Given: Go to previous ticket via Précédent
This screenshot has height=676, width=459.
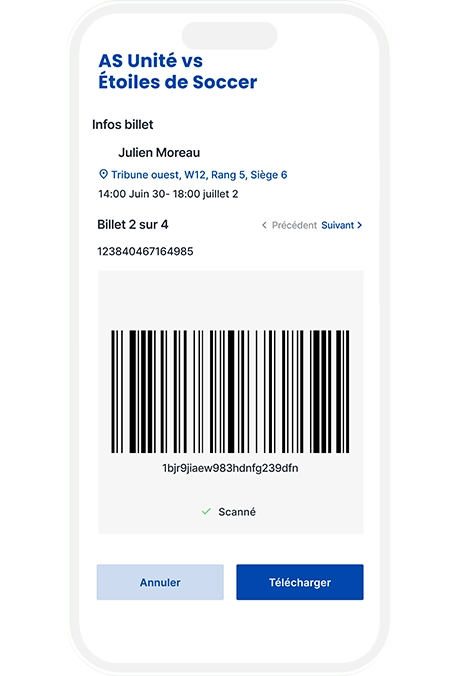Looking at the screenshot, I should [x=294, y=225].
